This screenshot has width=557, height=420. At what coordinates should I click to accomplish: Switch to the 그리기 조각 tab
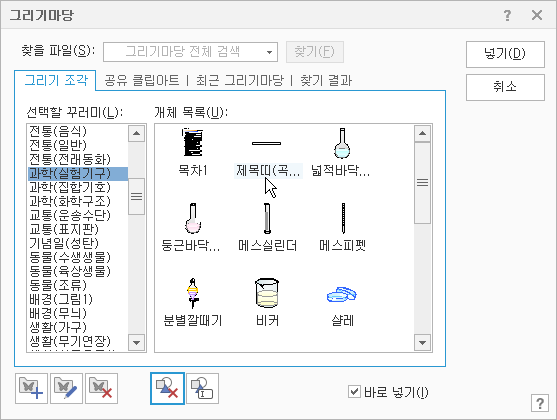click(55, 80)
